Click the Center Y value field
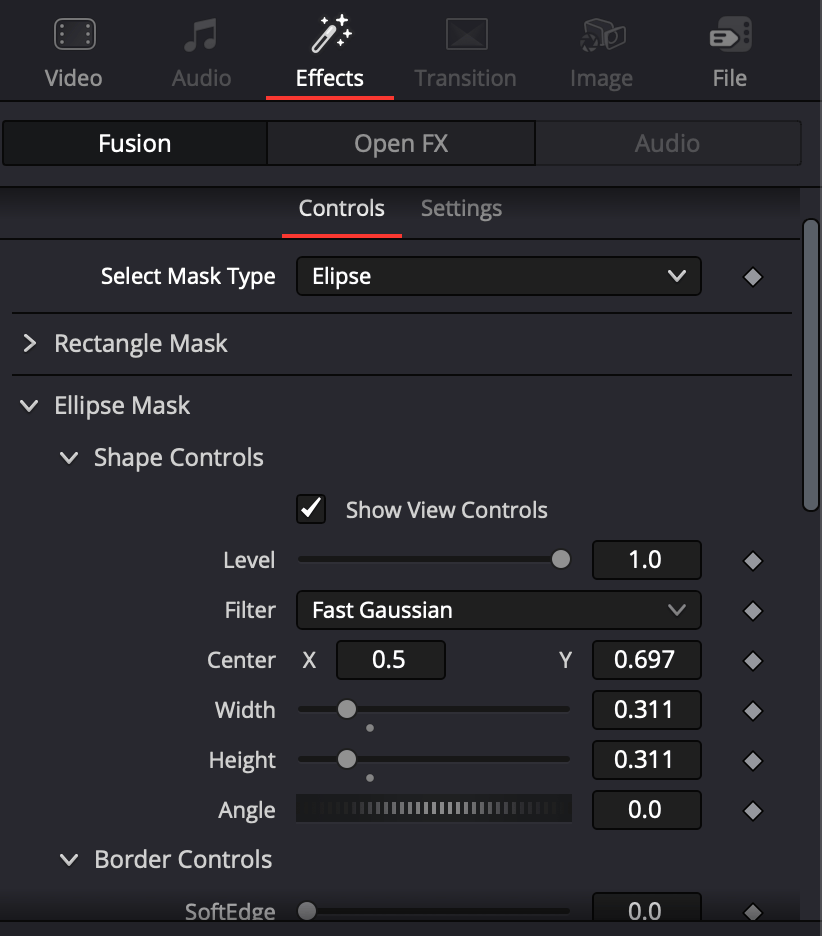Image resolution: width=822 pixels, height=936 pixels. (646, 660)
